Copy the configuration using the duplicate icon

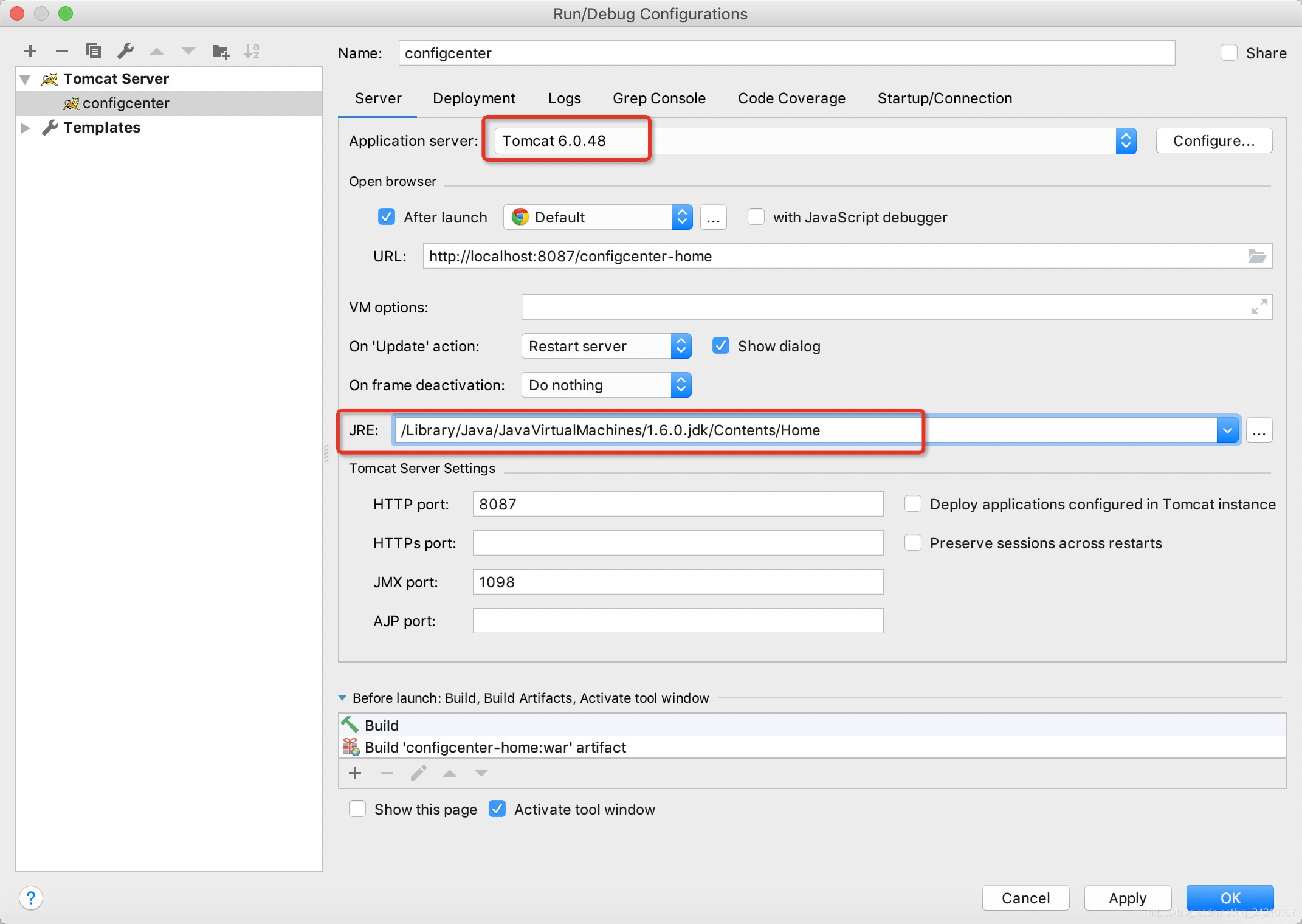click(x=93, y=51)
